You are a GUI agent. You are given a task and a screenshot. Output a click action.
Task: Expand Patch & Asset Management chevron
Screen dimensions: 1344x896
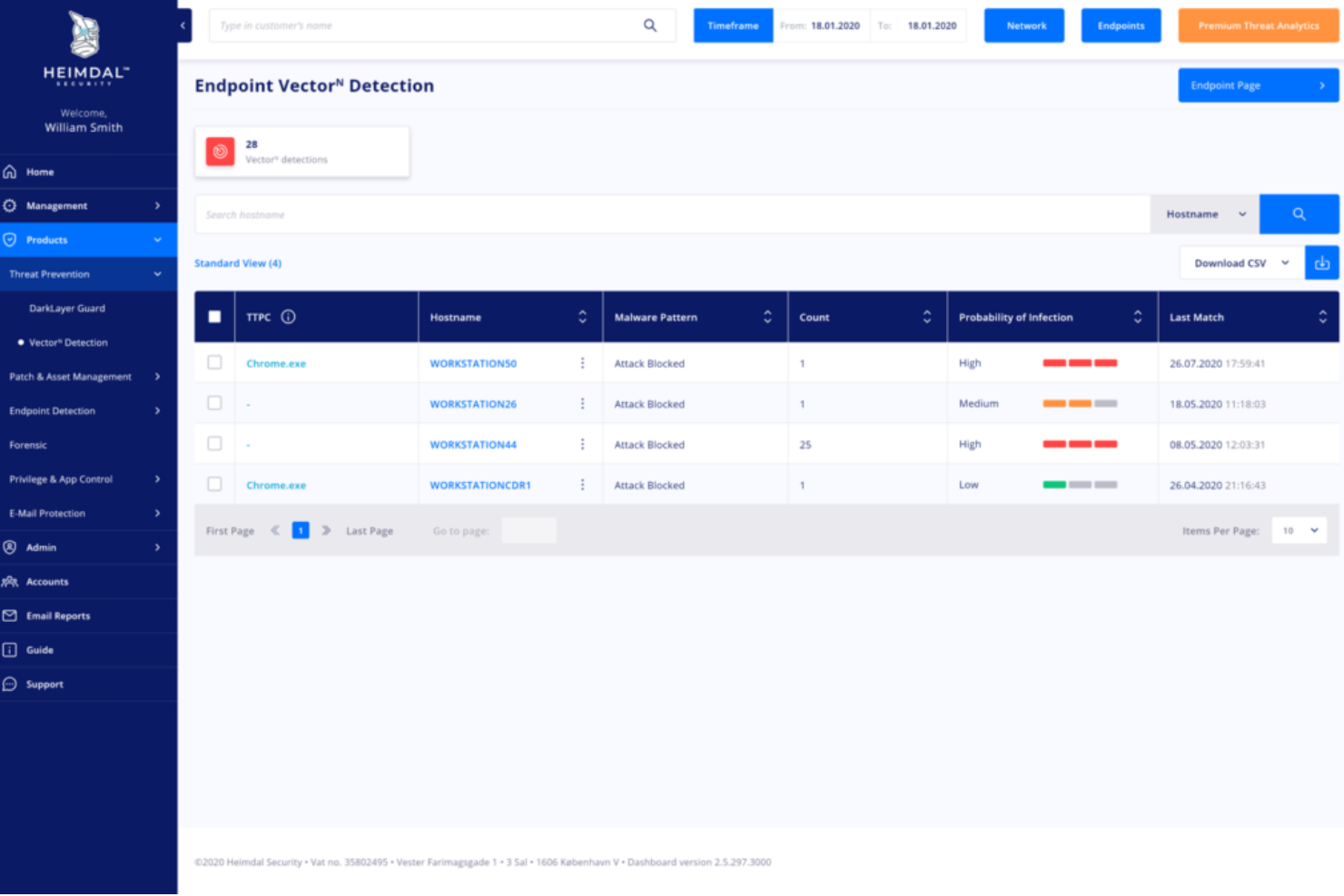pos(157,377)
